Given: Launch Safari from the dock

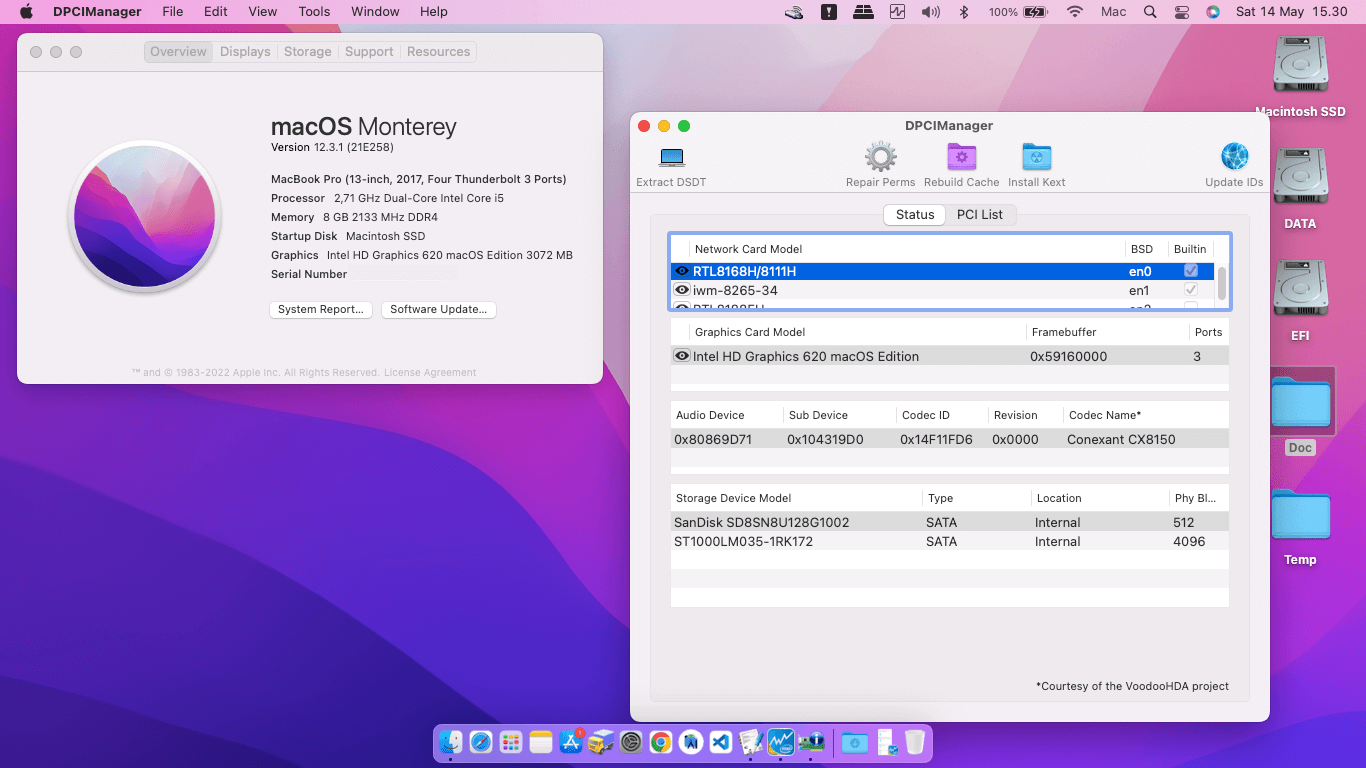Looking at the screenshot, I should 481,742.
